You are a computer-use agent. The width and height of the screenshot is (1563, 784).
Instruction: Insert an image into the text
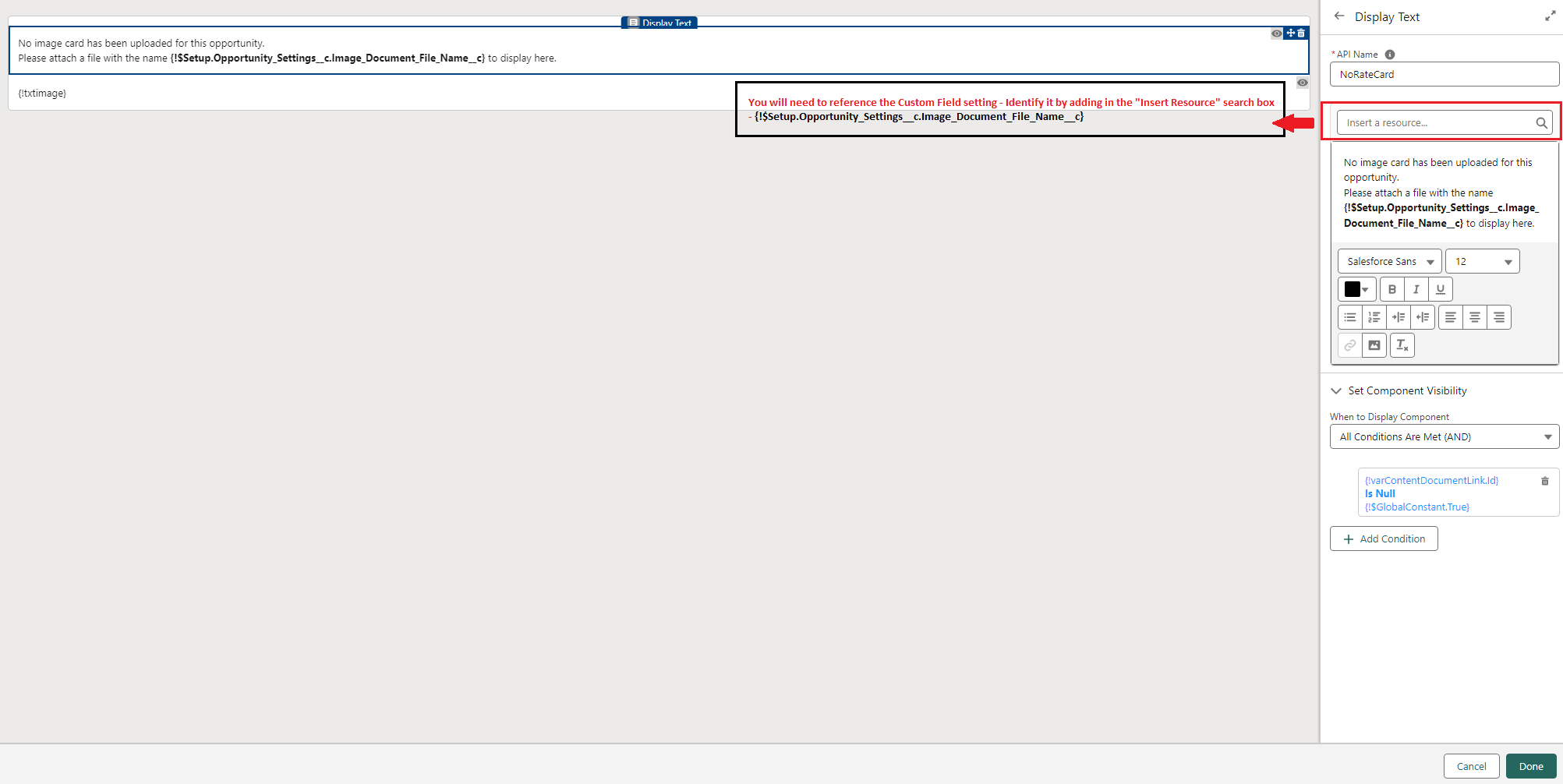click(1374, 345)
